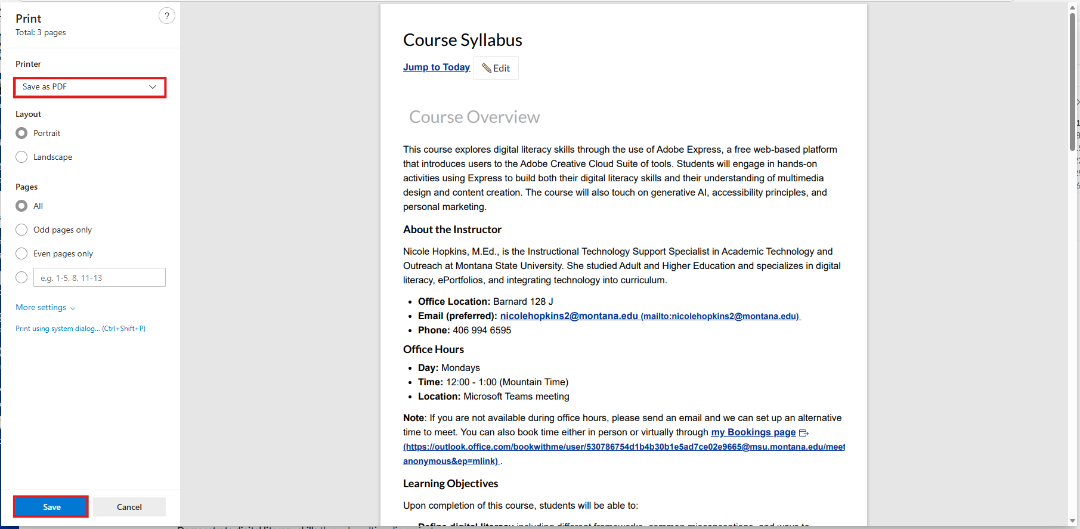Select Portrait layout
This screenshot has width=1080, height=529.
pyautogui.click(x=22, y=133)
